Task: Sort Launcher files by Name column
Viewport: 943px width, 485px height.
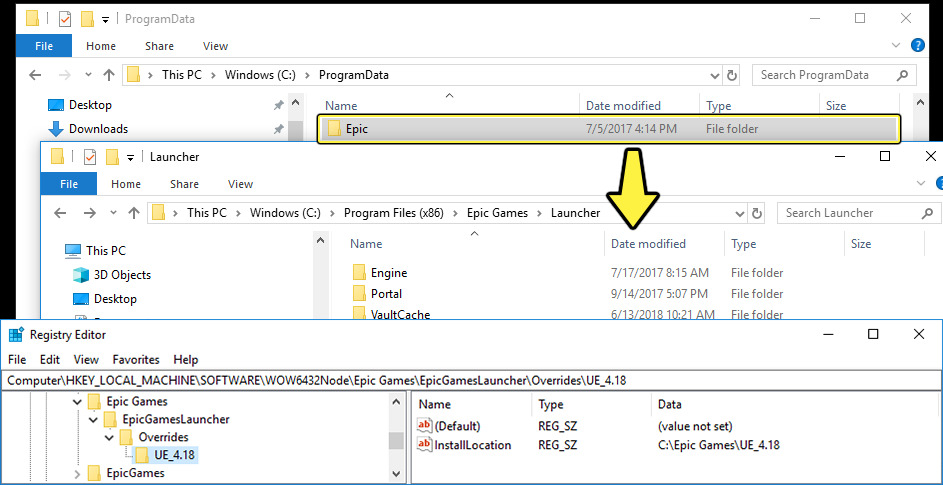Action: [366, 244]
